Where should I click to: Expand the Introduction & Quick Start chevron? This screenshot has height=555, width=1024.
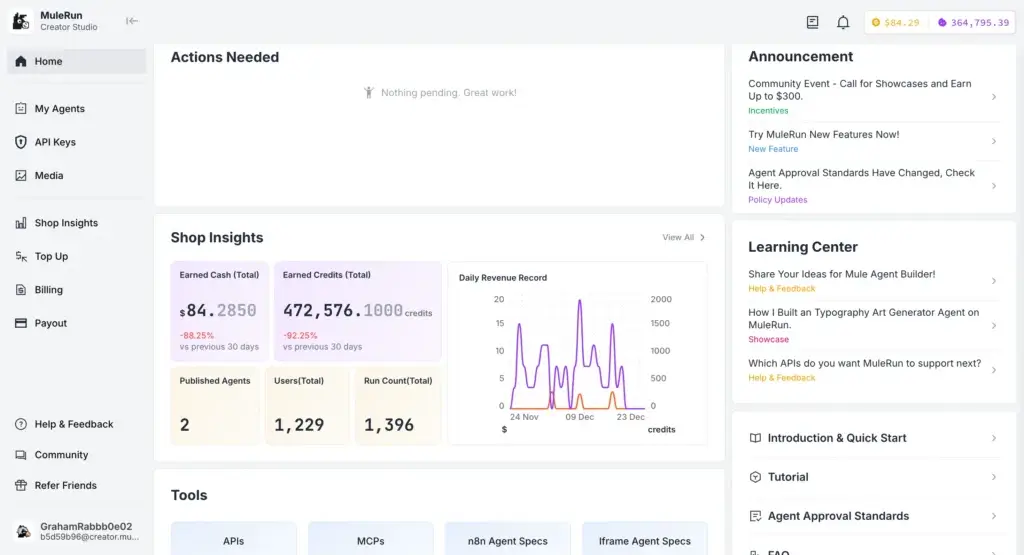coord(993,438)
